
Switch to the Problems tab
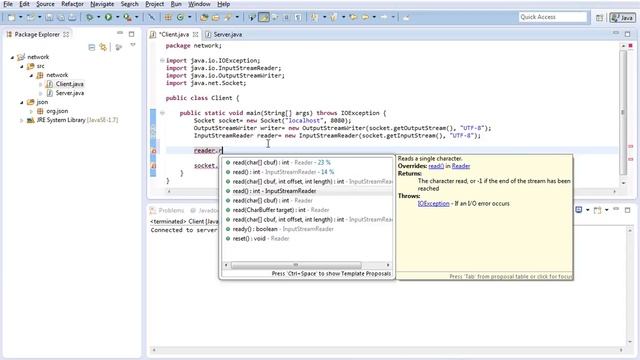[167, 210]
